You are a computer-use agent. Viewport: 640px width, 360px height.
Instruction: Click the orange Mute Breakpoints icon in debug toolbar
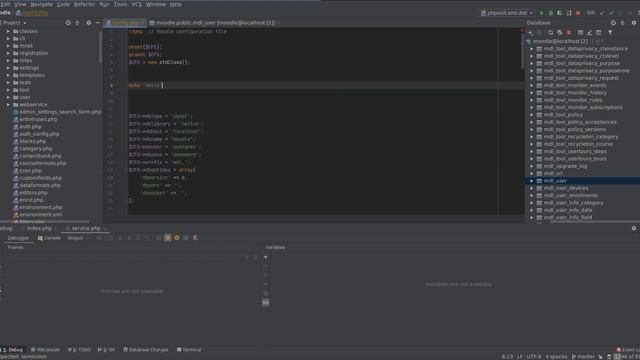[177, 238]
